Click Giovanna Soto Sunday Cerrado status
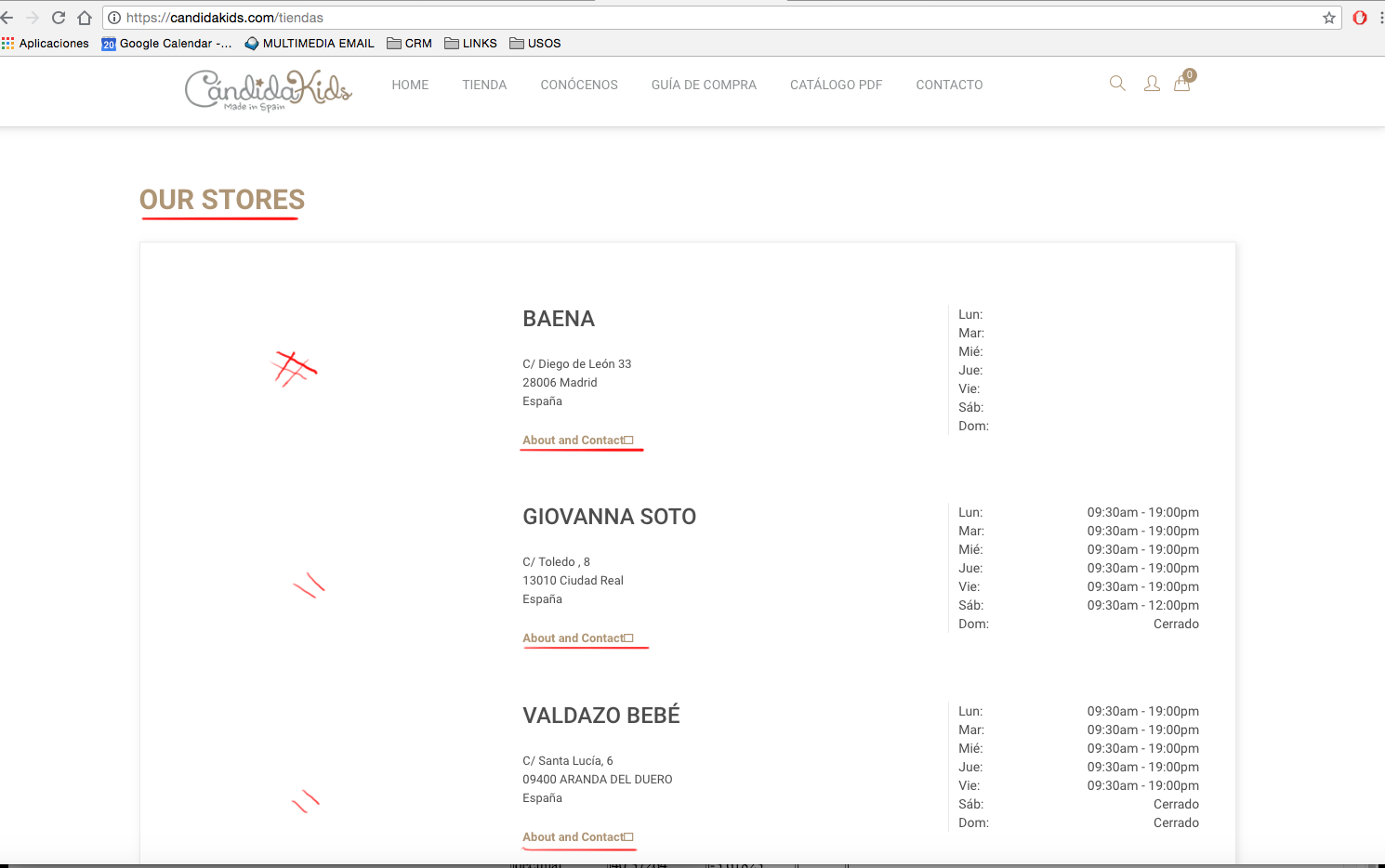This screenshot has width=1385, height=868. [x=1176, y=625]
